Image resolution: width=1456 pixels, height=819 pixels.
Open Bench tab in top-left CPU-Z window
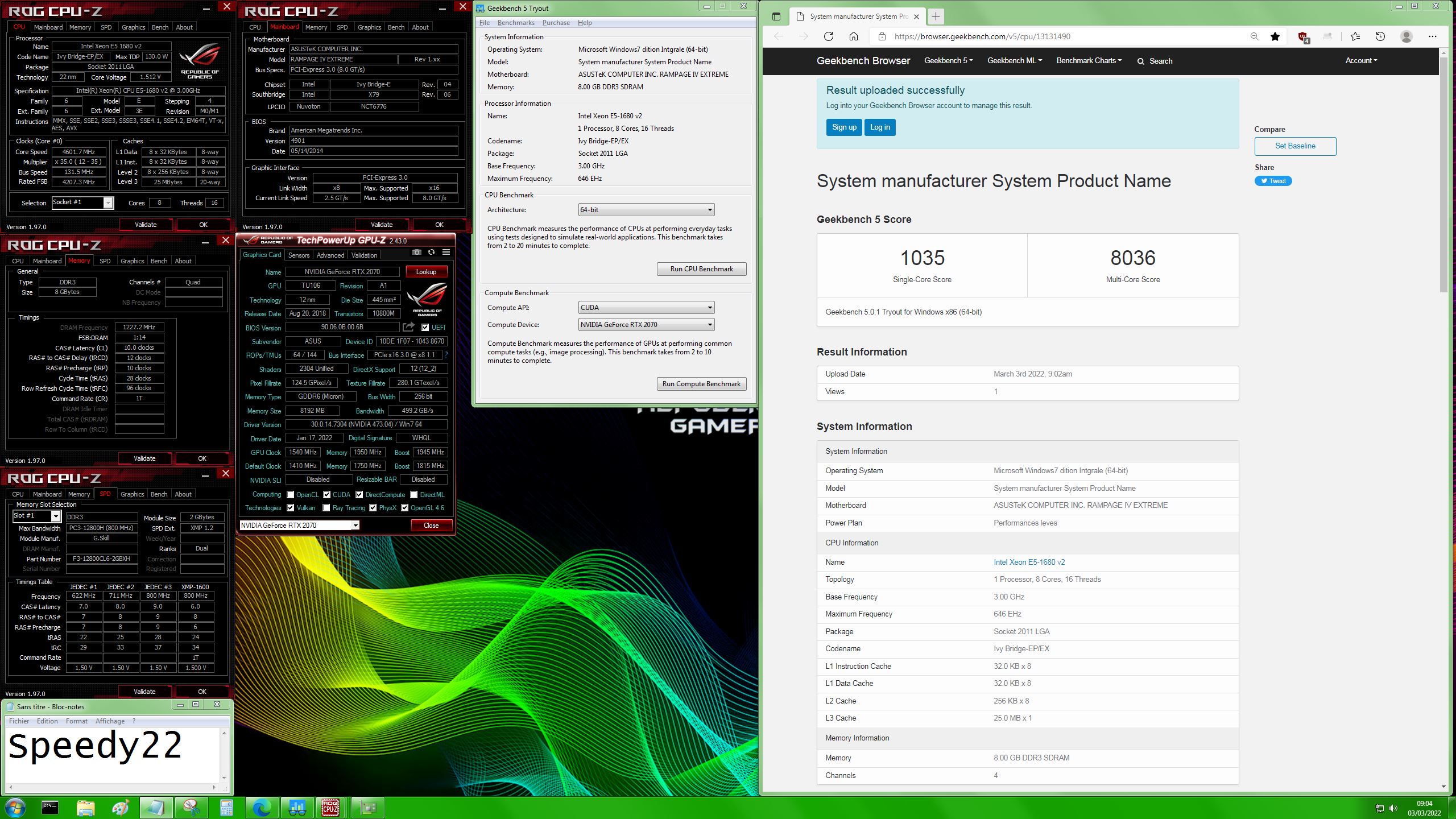pyautogui.click(x=160, y=27)
